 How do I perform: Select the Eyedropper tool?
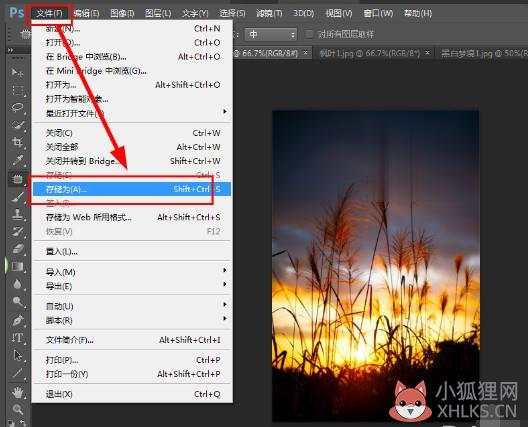coord(18,160)
